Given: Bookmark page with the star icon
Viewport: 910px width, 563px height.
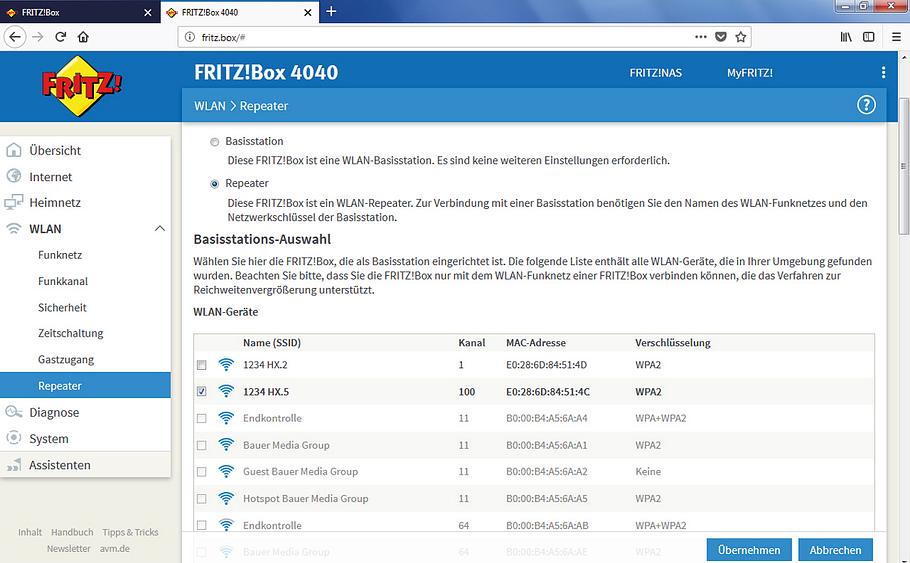Looking at the screenshot, I should [x=741, y=37].
